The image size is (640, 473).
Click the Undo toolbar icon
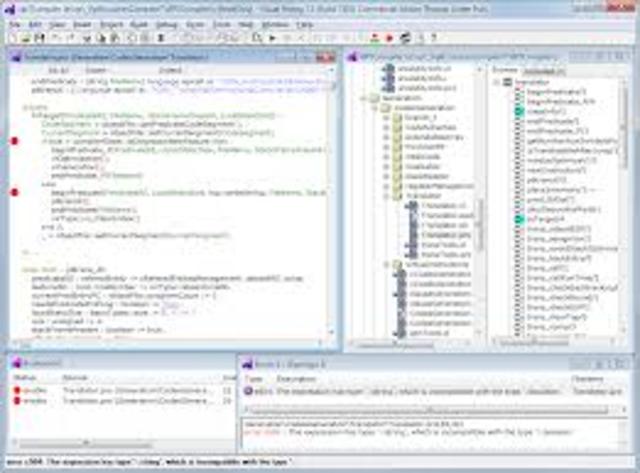coord(56,38)
